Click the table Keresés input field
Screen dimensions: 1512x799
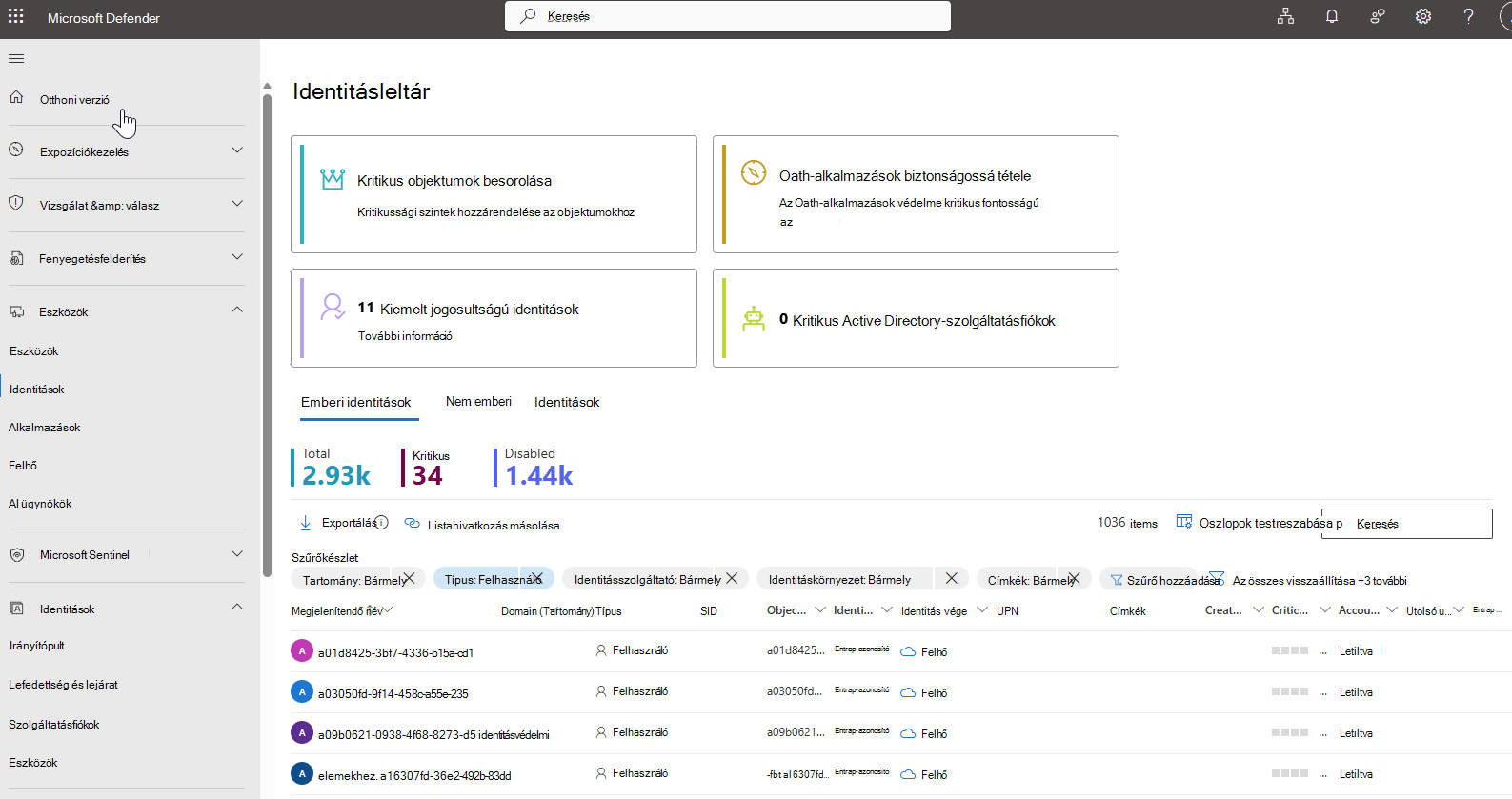coord(1406,524)
